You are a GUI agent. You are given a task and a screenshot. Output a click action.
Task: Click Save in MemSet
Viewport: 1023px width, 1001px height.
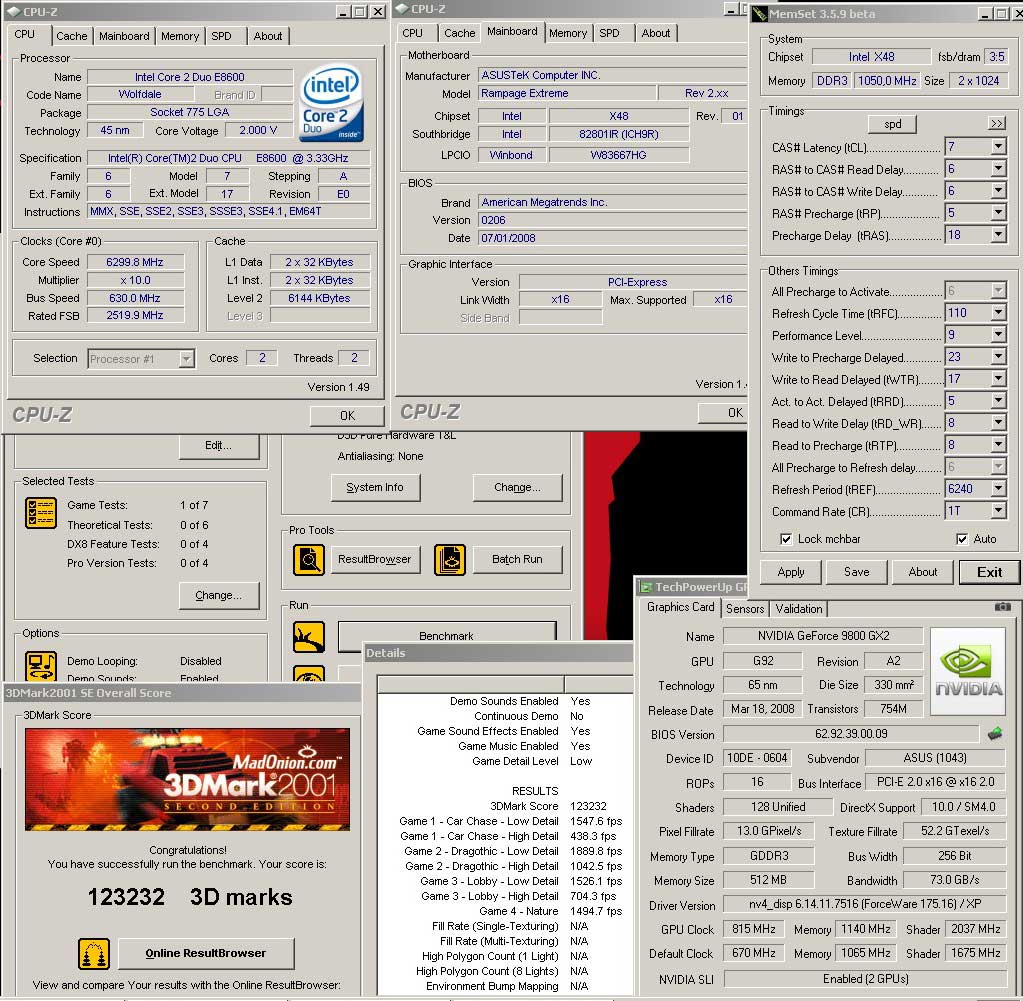(857, 572)
